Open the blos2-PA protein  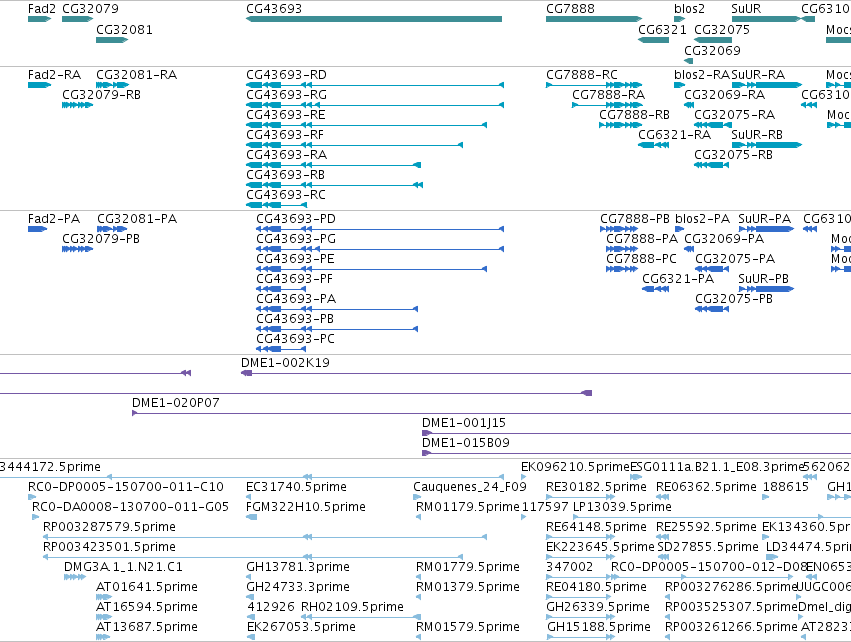click(x=679, y=229)
